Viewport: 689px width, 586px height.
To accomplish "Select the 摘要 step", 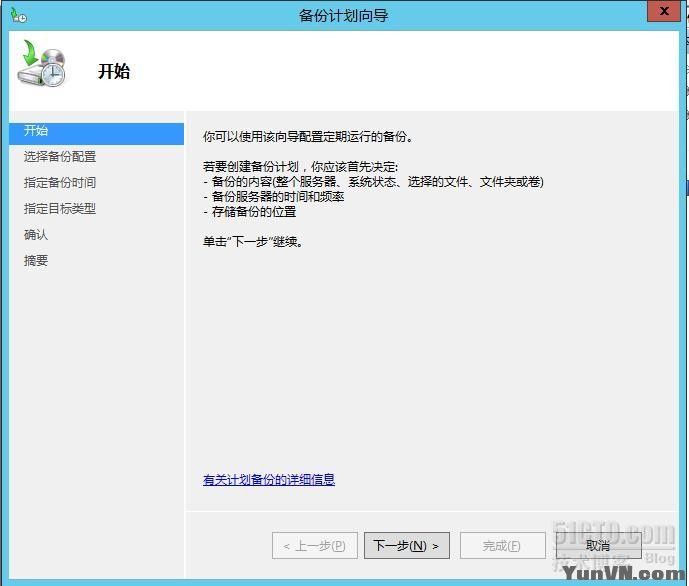I will pyautogui.click(x=36, y=260).
